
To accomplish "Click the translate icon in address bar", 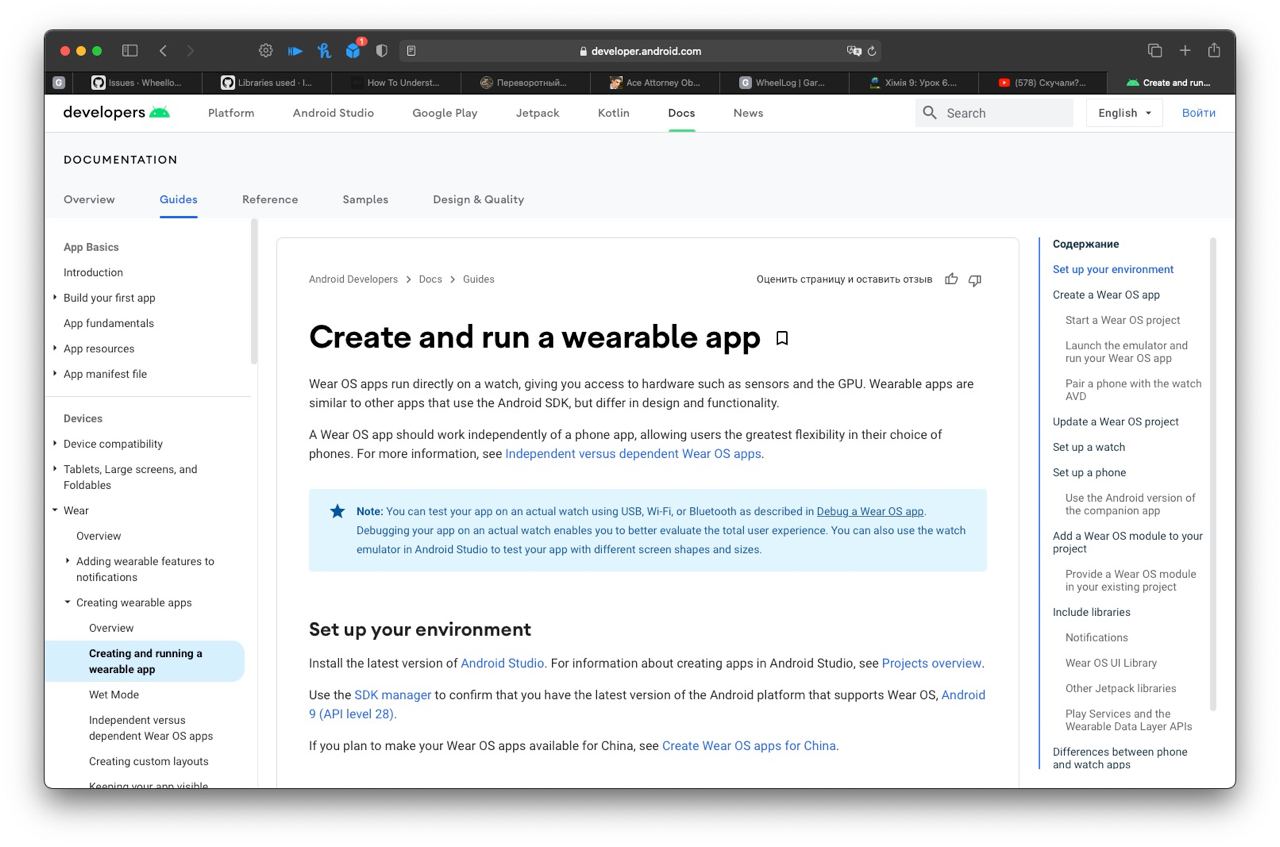I will click(854, 51).
